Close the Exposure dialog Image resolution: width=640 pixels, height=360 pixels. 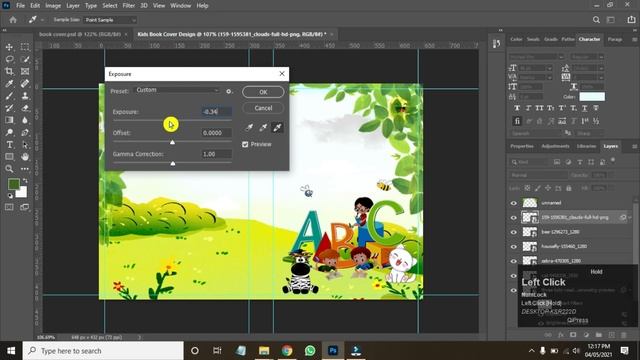point(282,74)
